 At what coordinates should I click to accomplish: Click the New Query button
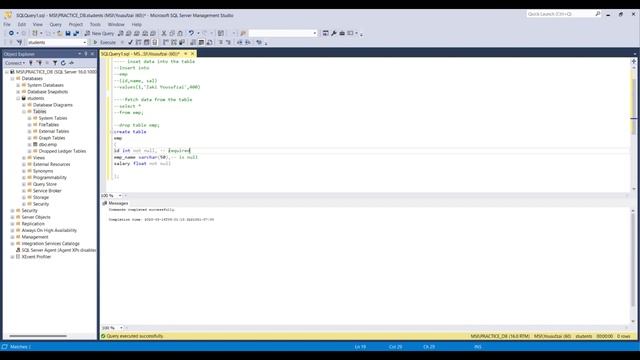99,33
